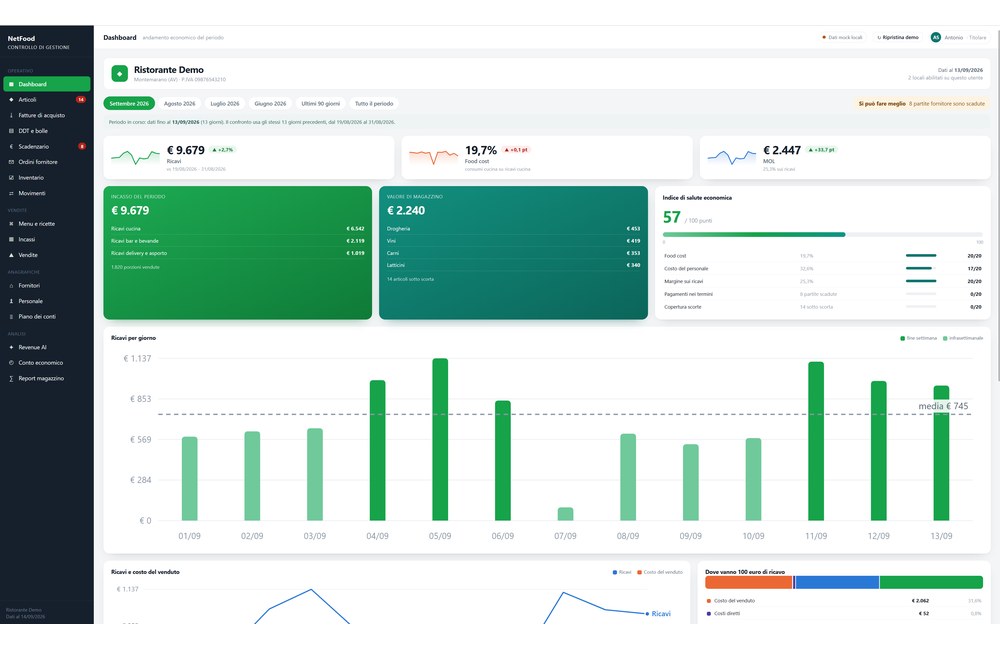Viewport: 1000px width, 650px height.
Task: Click the Personale person icon
Action: 11,301
